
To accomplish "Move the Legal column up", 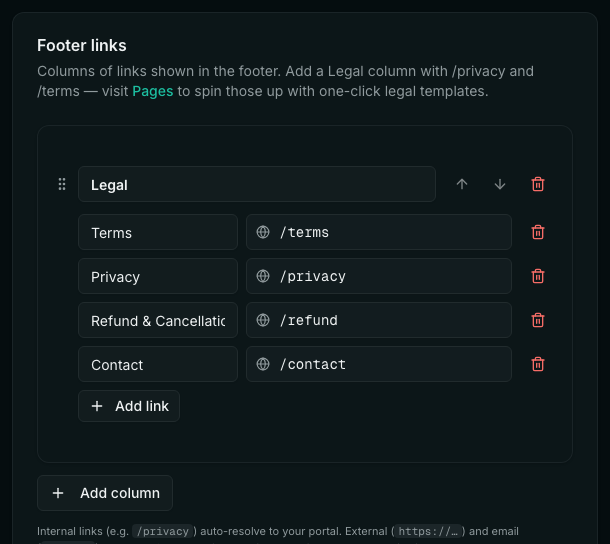I will 462,184.
